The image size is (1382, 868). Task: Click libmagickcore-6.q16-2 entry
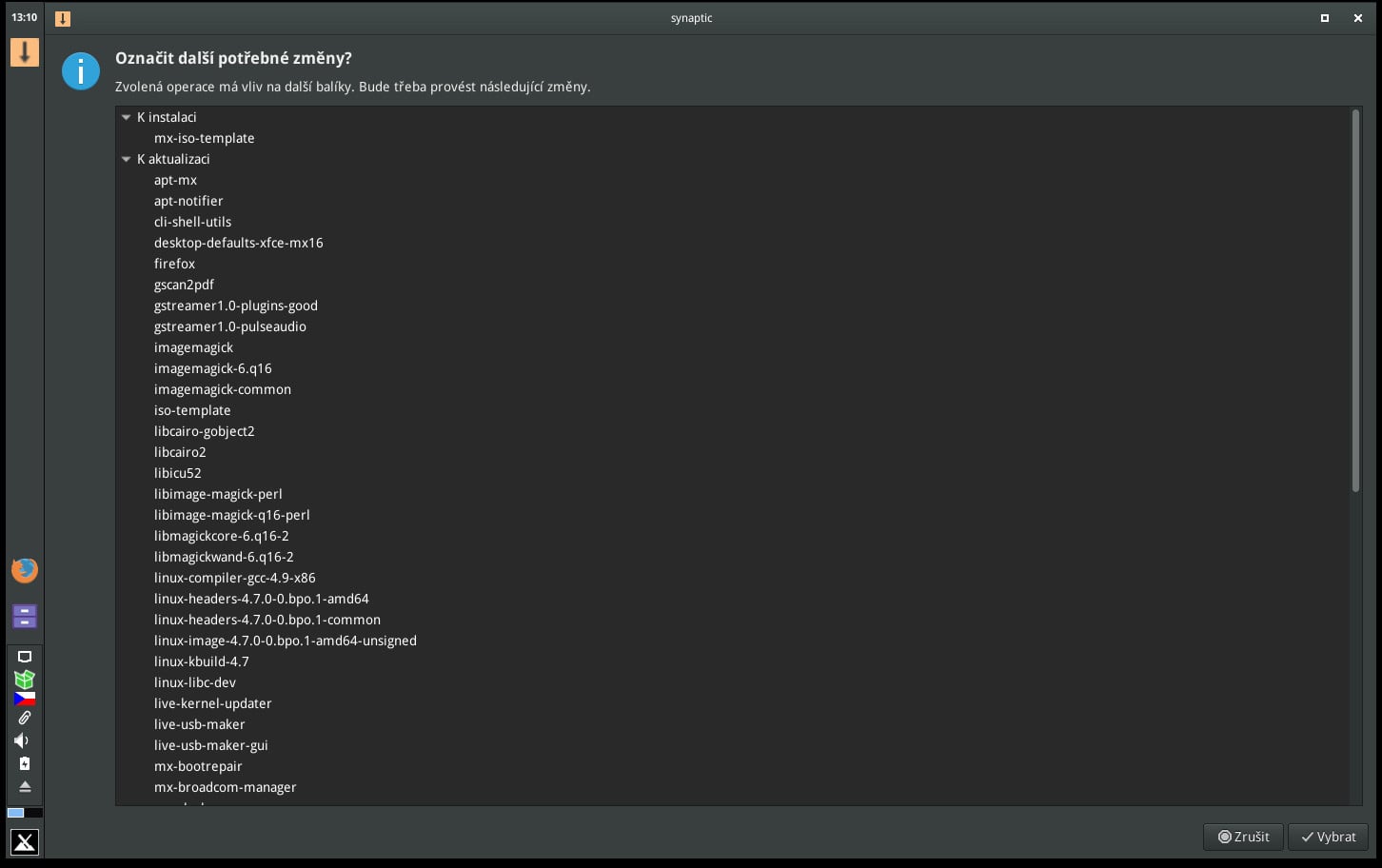[732, 536]
